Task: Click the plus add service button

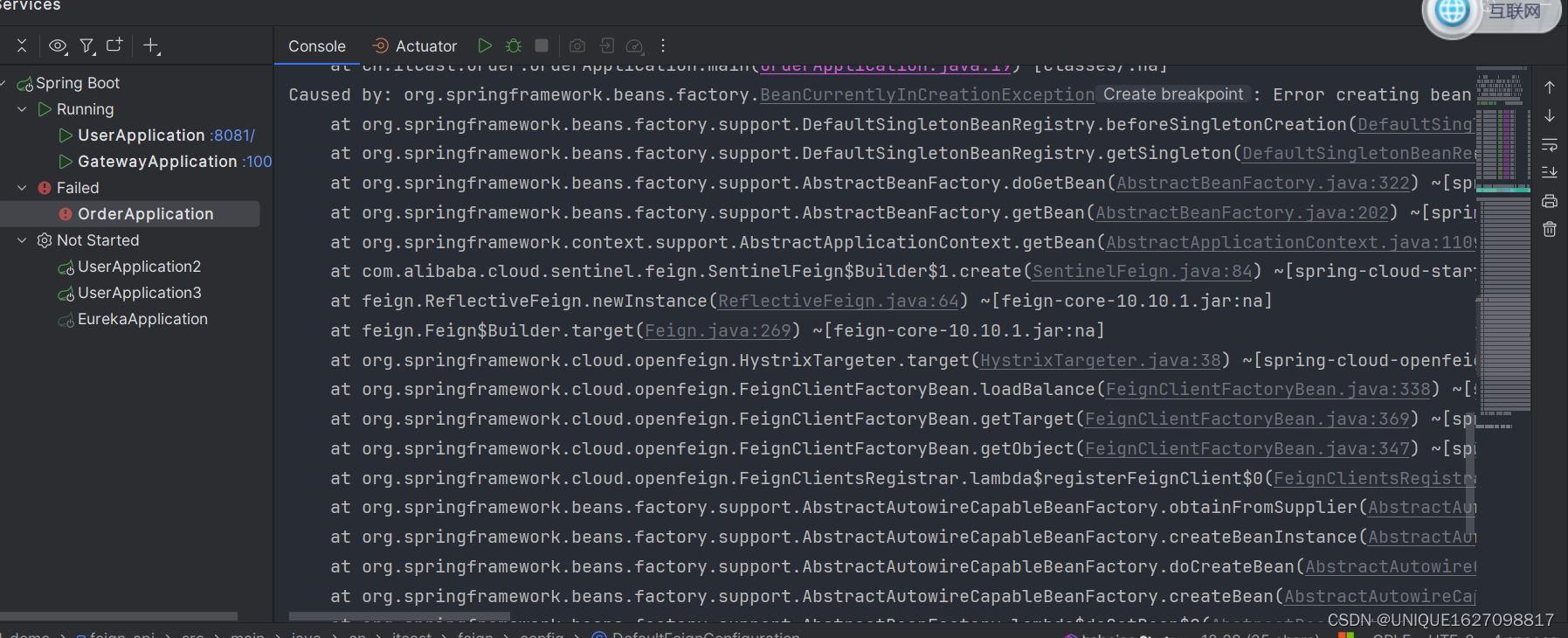Action: click(x=151, y=45)
